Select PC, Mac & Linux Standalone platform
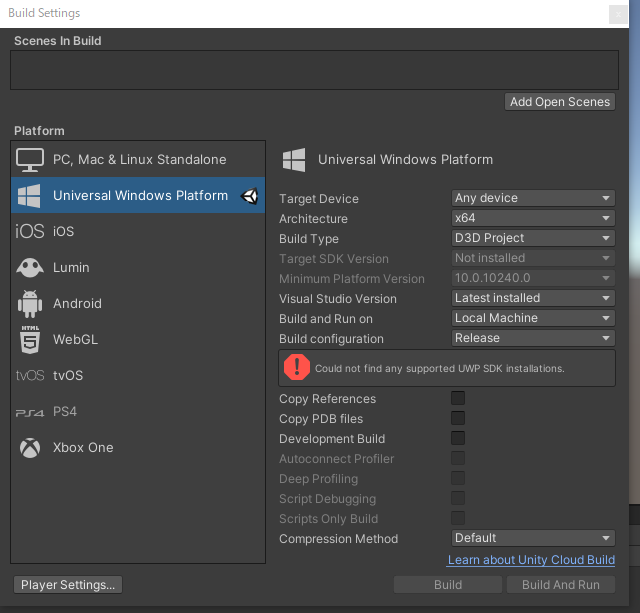Screen dimensions: 640x613 pos(138,160)
